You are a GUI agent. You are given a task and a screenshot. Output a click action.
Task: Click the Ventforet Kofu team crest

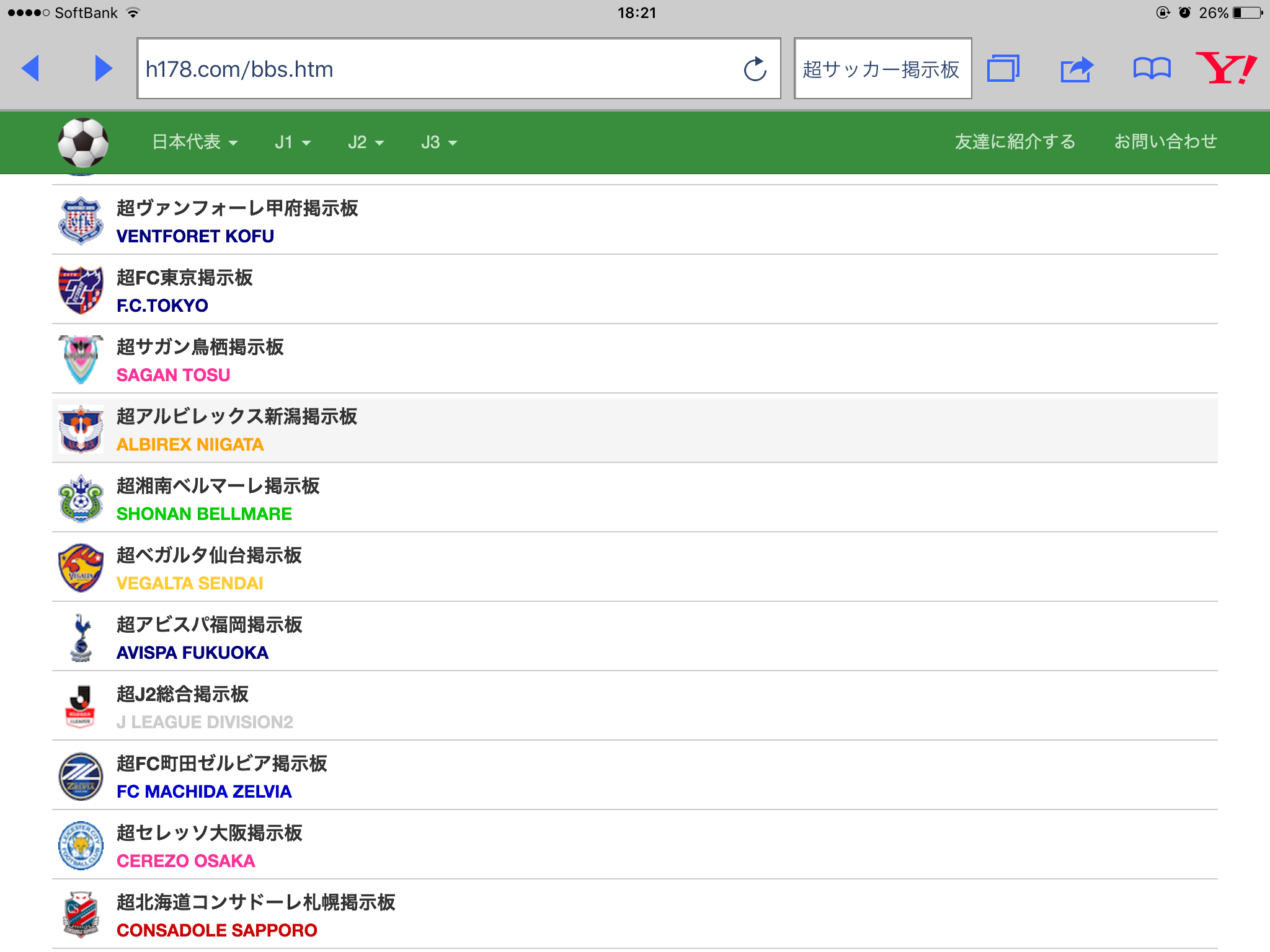click(81, 221)
